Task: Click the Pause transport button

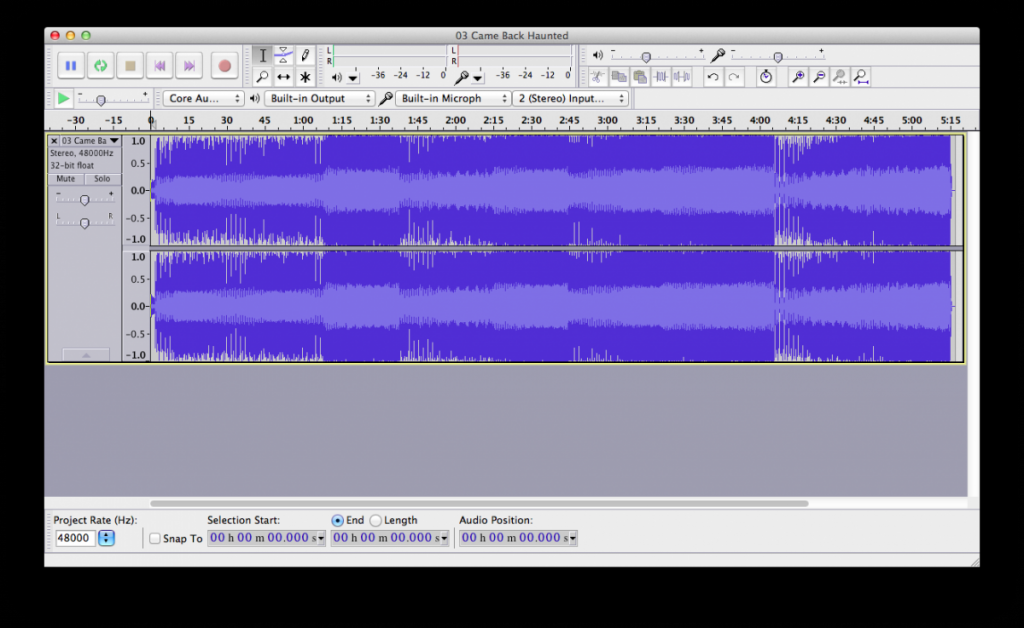Action: click(71, 65)
